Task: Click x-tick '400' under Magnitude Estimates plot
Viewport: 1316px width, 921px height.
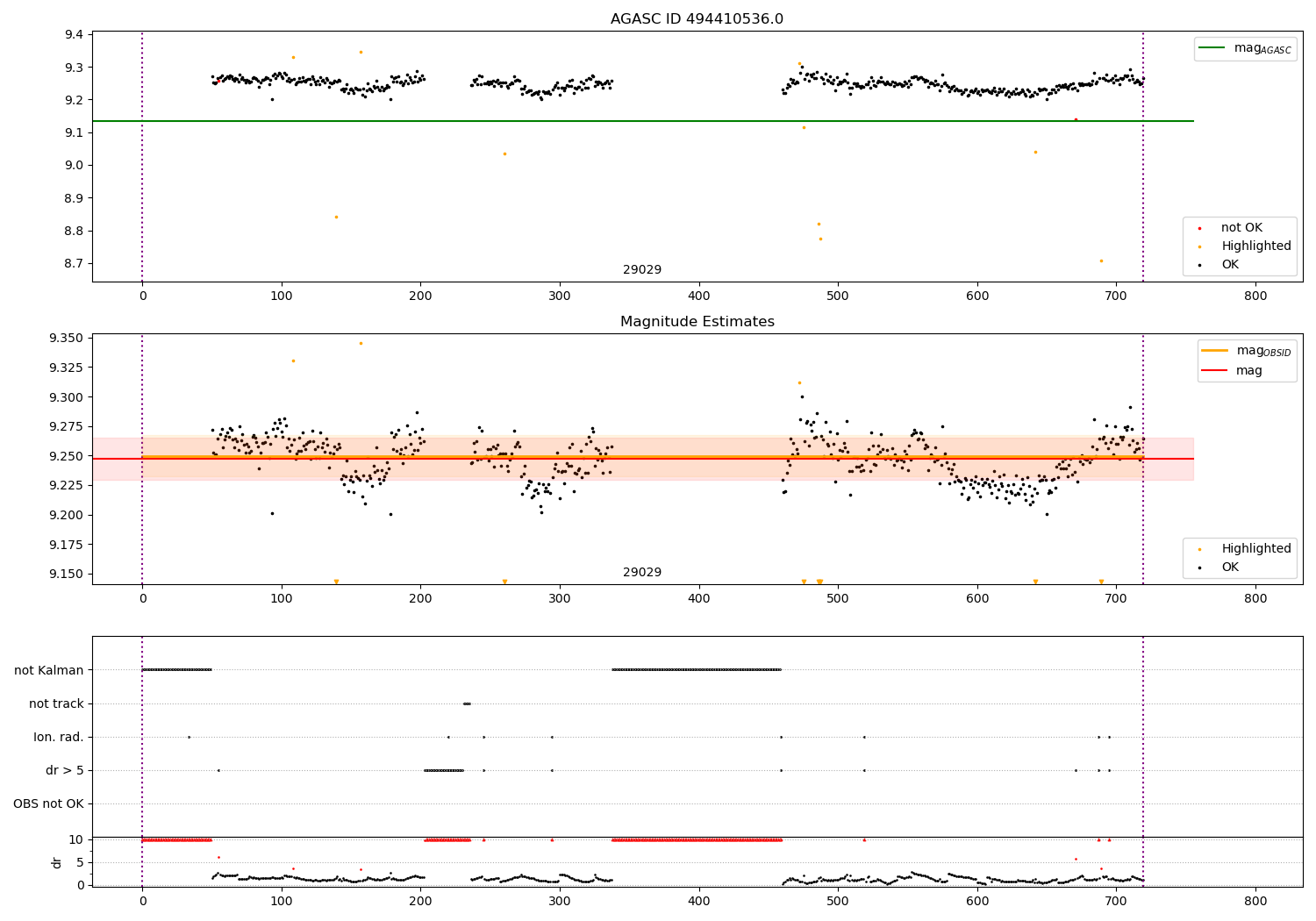Action: pyautogui.click(x=699, y=599)
